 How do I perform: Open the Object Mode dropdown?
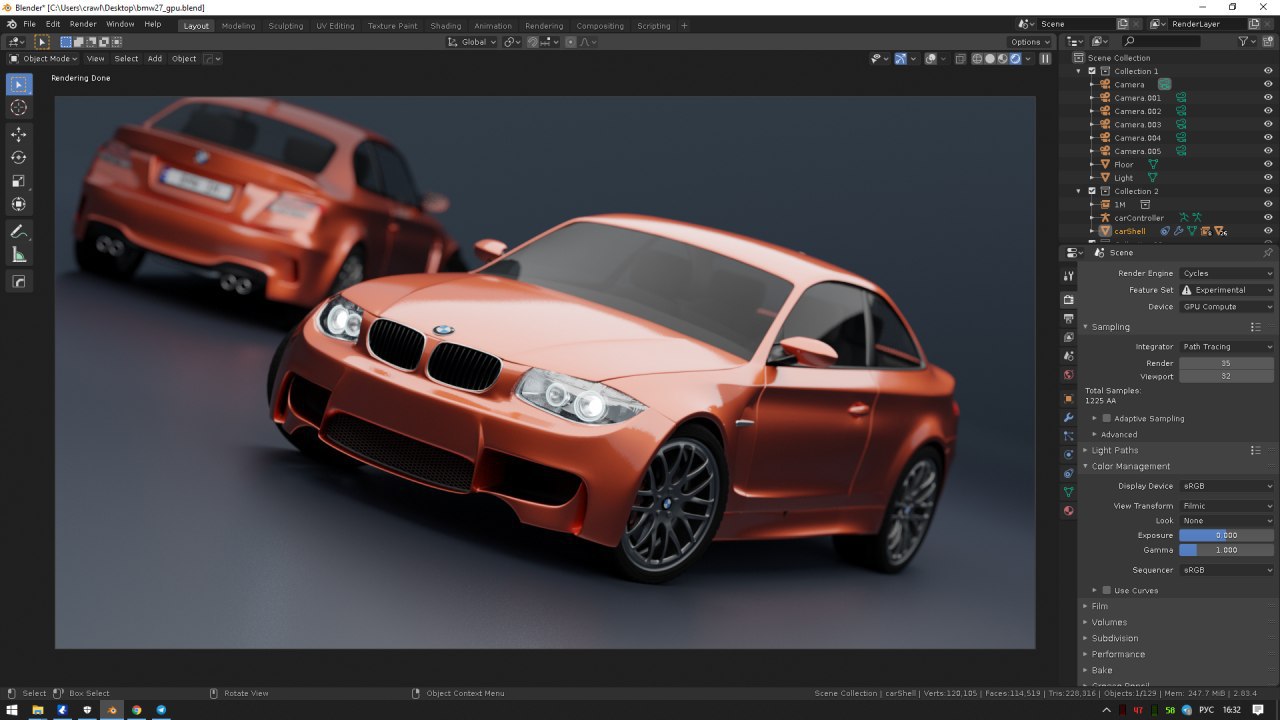pos(43,58)
